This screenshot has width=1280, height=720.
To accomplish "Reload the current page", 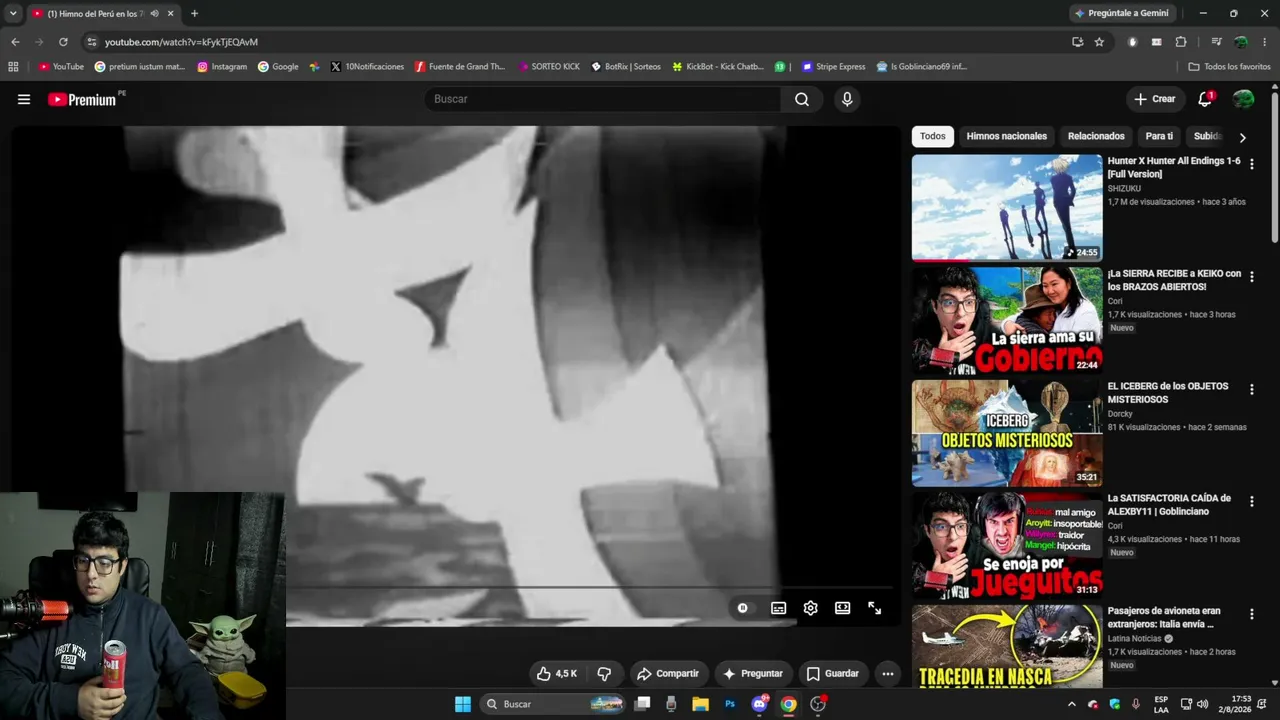I will 63,42.
